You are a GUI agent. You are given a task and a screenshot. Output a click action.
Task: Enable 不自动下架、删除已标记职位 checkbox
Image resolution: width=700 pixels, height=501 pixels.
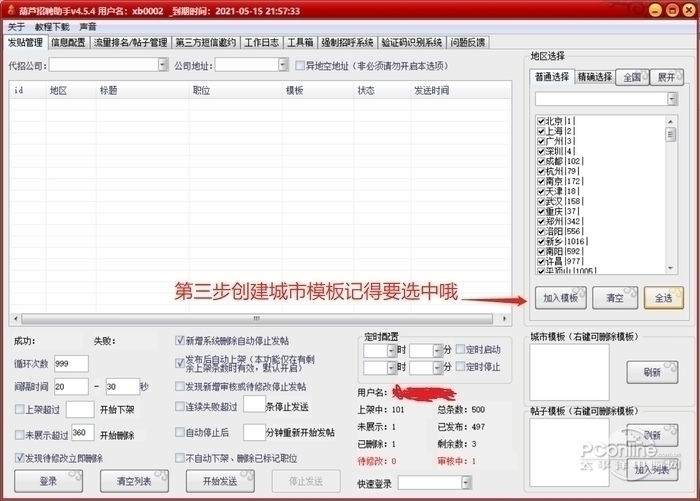(x=180, y=458)
